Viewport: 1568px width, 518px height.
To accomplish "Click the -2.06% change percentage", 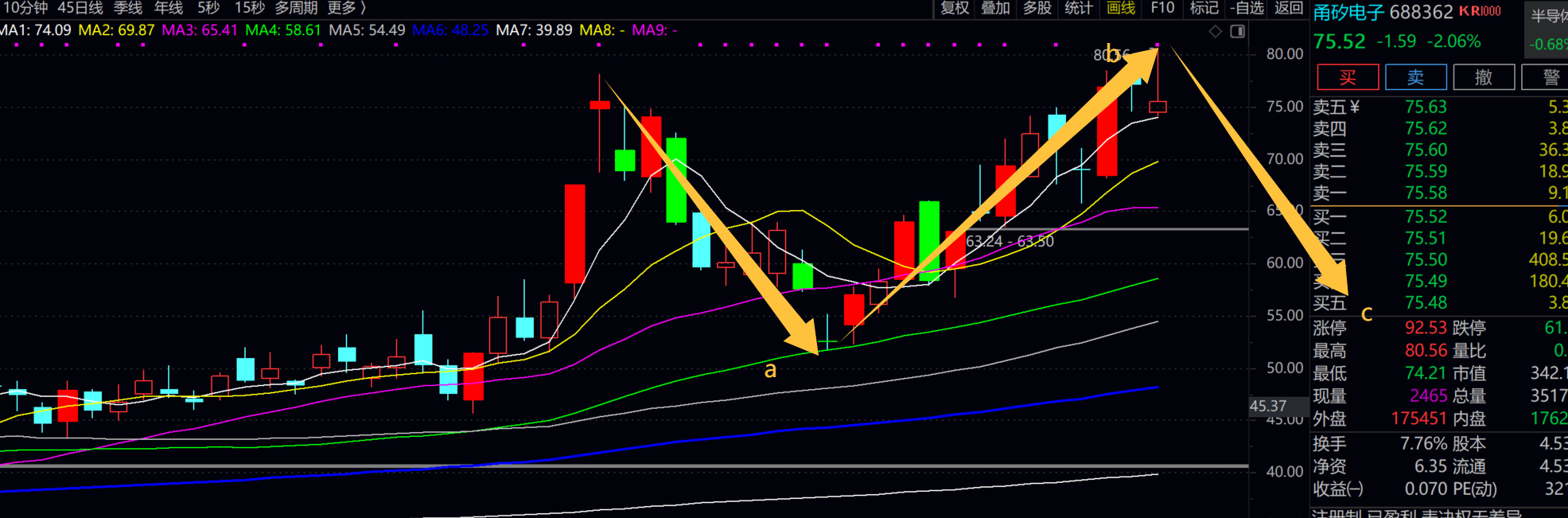I will (1453, 41).
